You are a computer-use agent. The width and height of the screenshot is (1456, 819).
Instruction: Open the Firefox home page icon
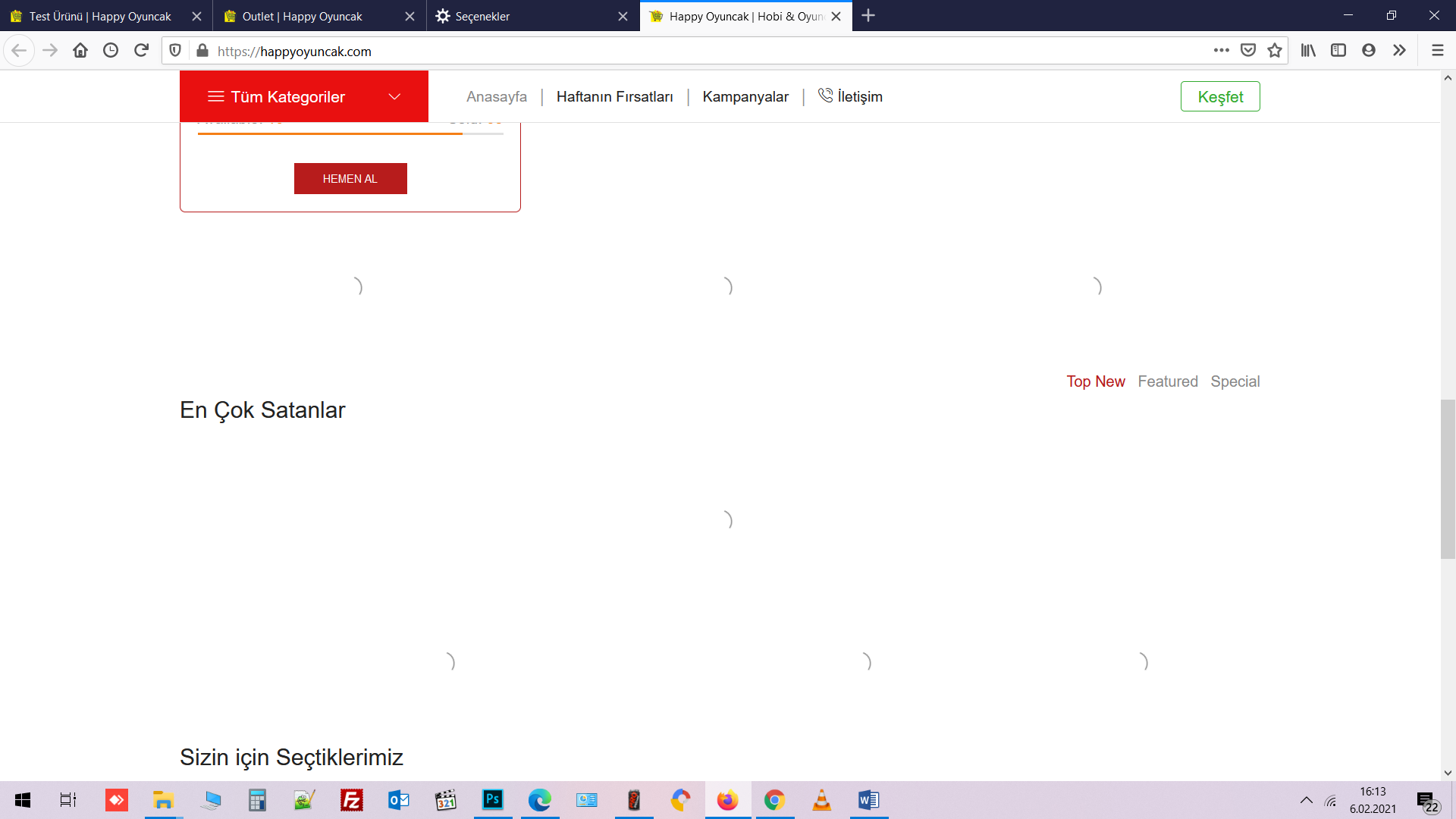pos(80,51)
